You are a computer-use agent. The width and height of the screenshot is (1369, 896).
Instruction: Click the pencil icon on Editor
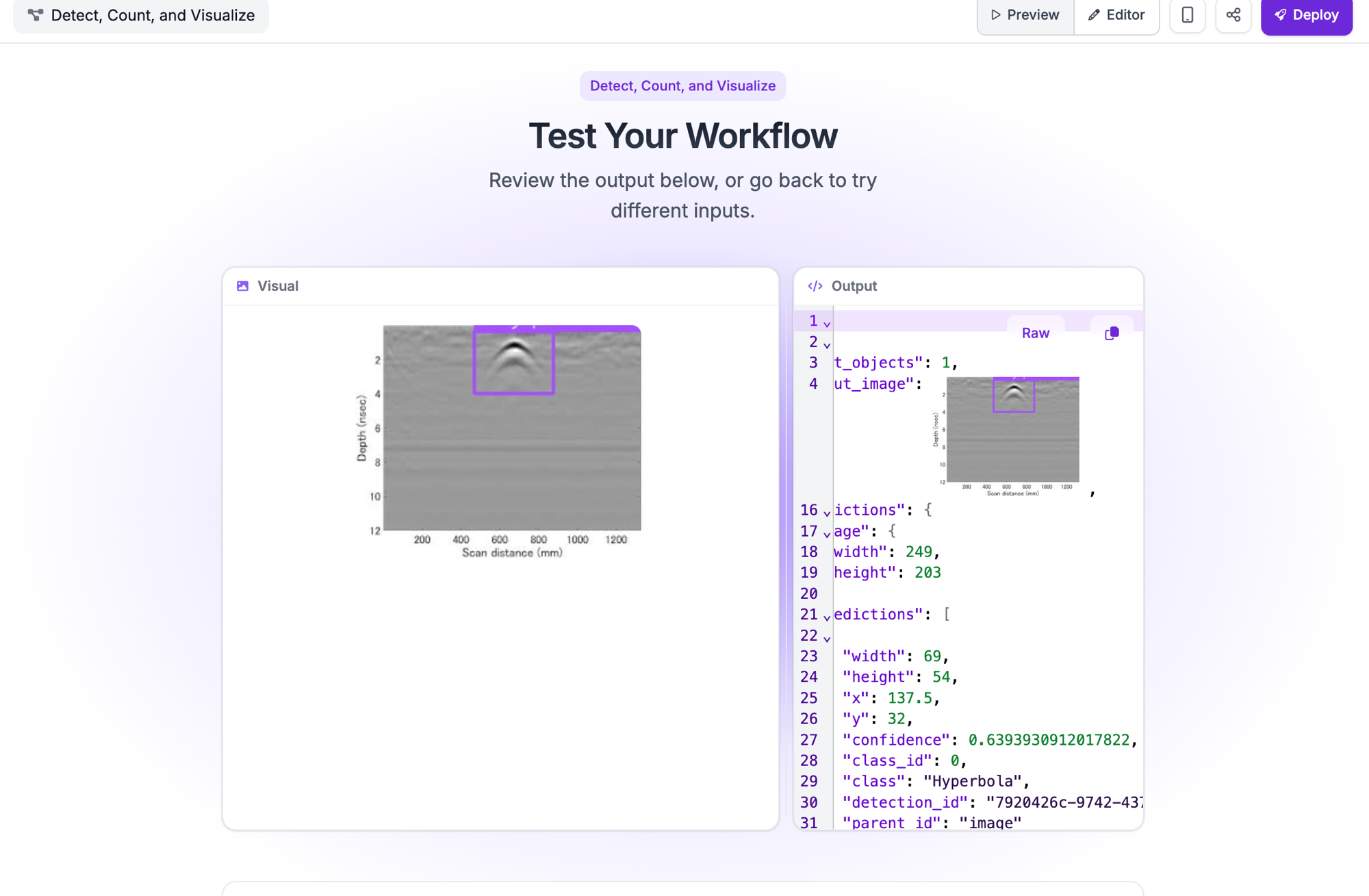pos(1094,15)
